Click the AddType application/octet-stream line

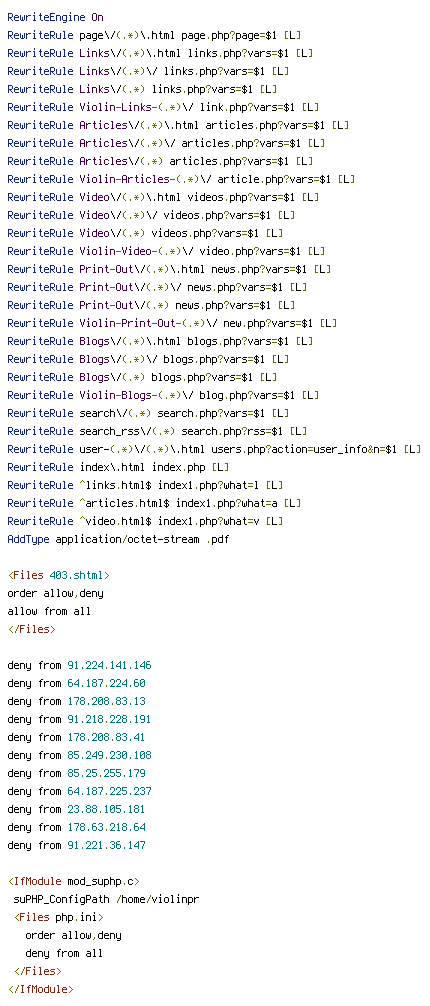click(118, 538)
